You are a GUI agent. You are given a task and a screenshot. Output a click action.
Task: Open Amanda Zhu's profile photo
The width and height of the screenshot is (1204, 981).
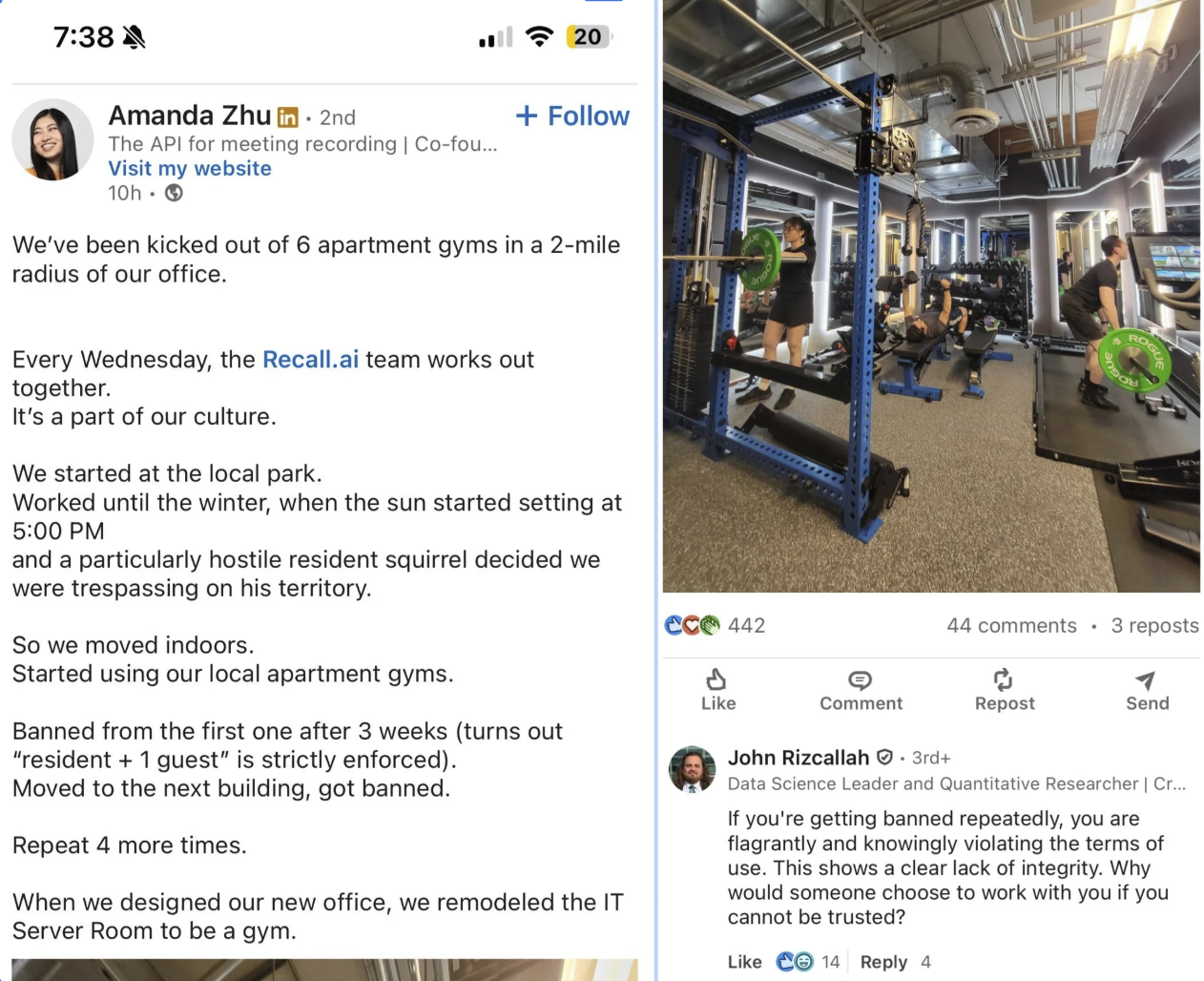click(52, 139)
